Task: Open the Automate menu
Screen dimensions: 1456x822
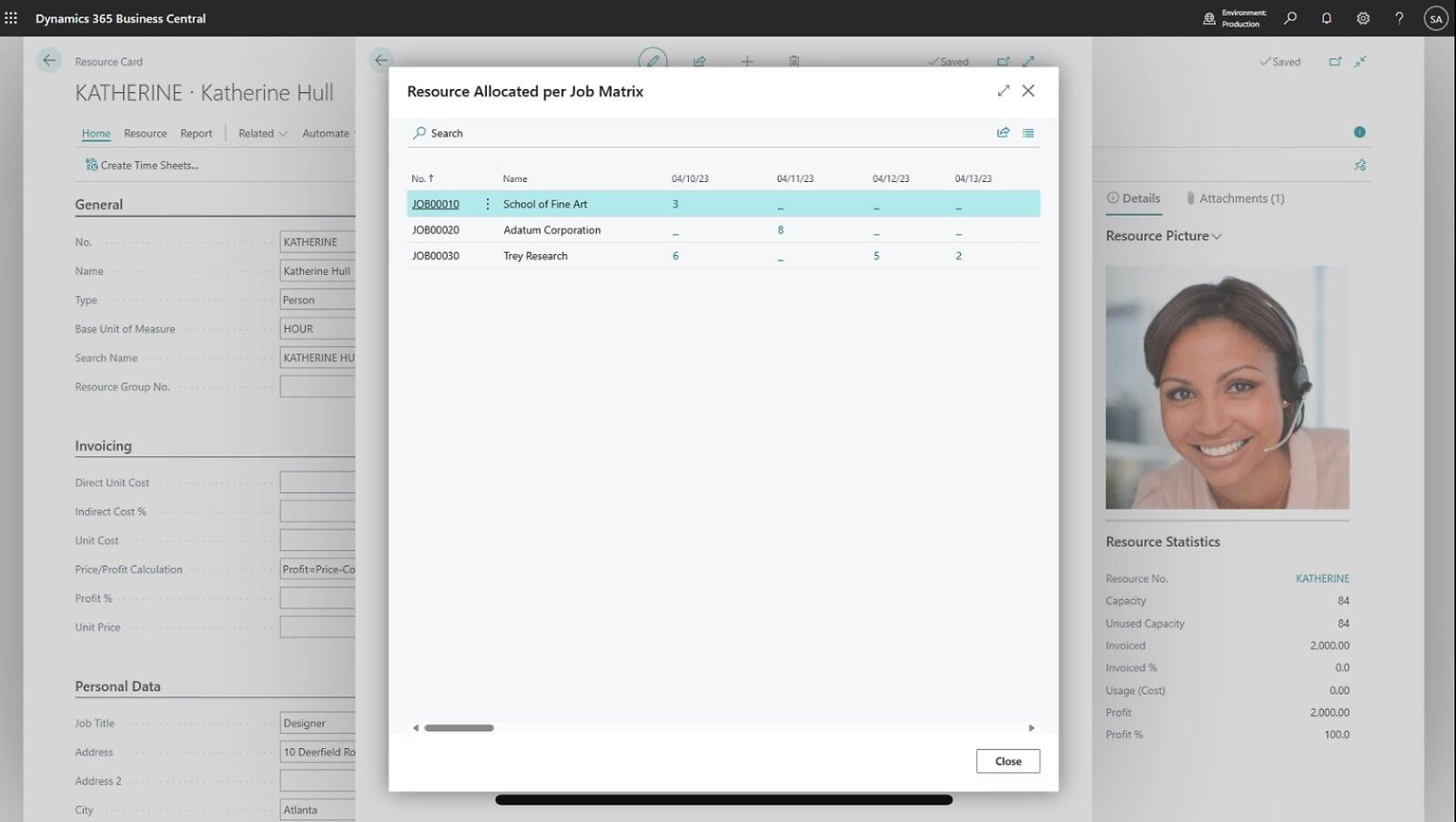Action: pyautogui.click(x=326, y=133)
